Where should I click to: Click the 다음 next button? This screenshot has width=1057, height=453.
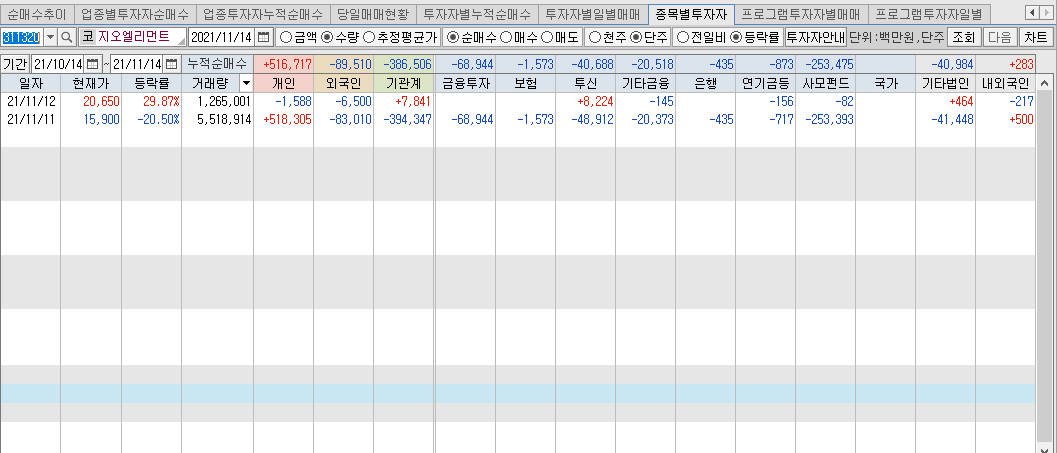tap(1000, 37)
